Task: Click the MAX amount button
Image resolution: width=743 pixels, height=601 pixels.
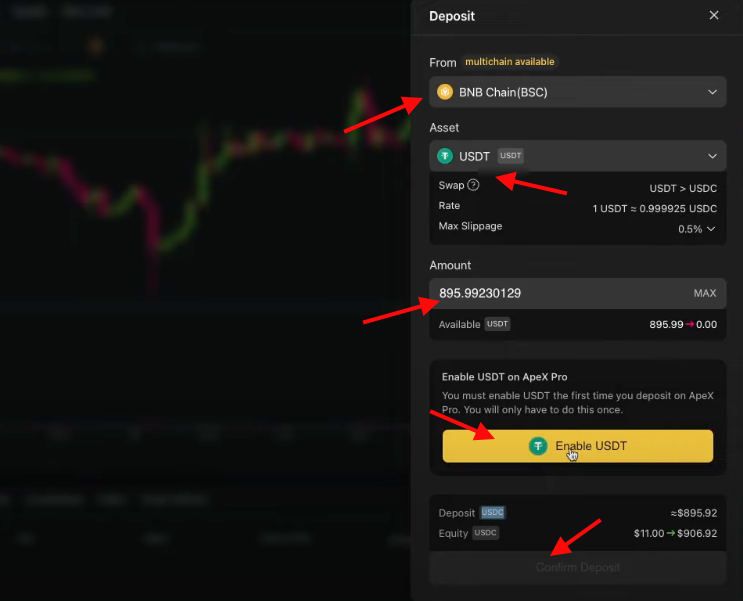Action: [x=705, y=293]
